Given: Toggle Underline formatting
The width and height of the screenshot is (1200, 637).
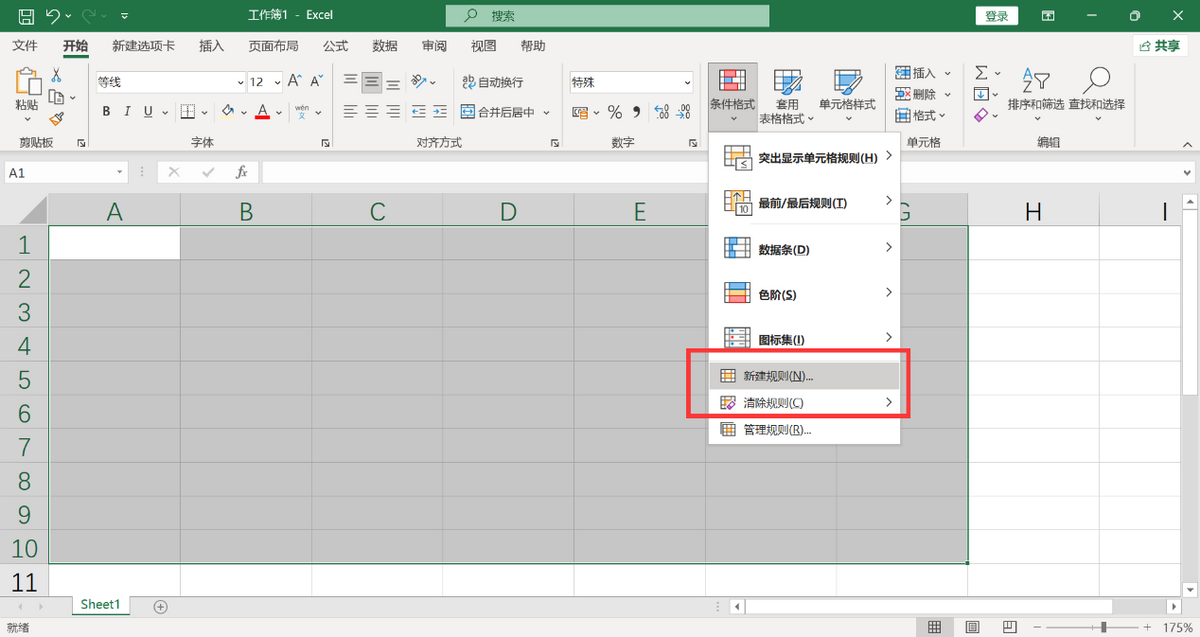Looking at the screenshot, I should [149, 112].
